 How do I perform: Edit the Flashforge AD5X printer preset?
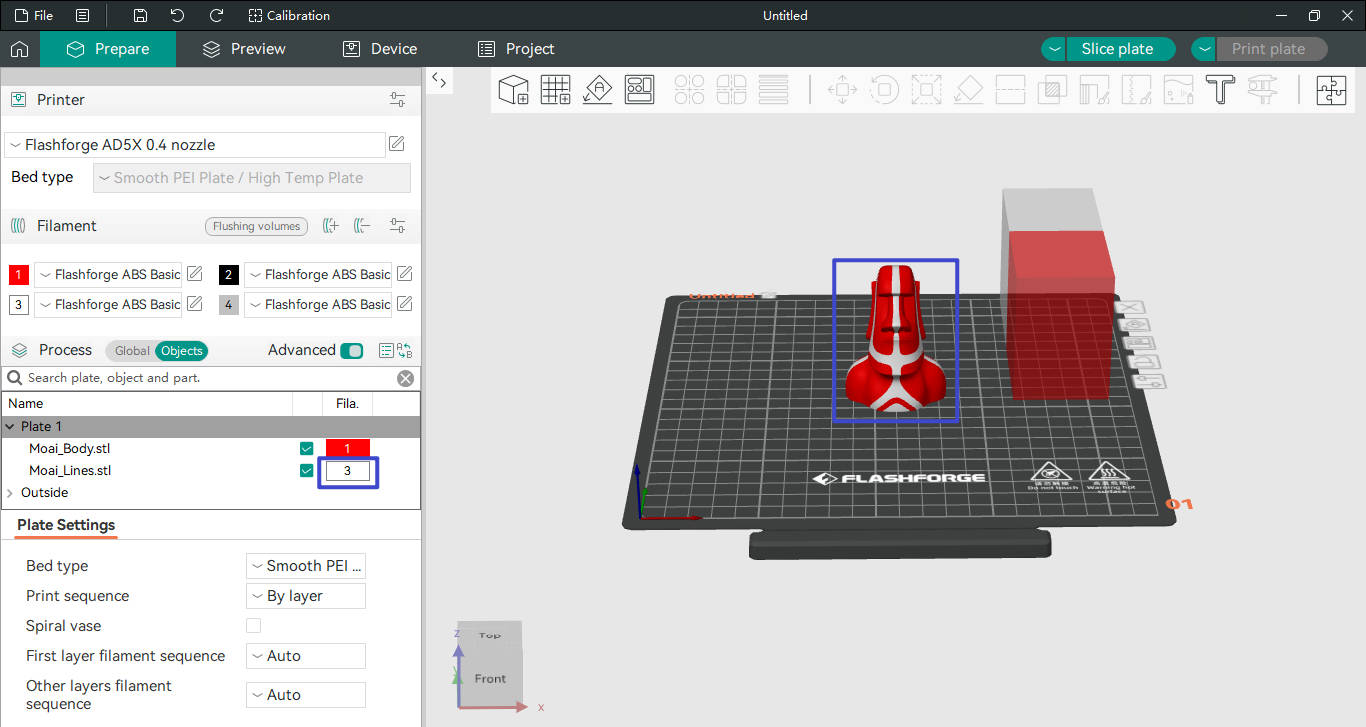pos(397,144)
